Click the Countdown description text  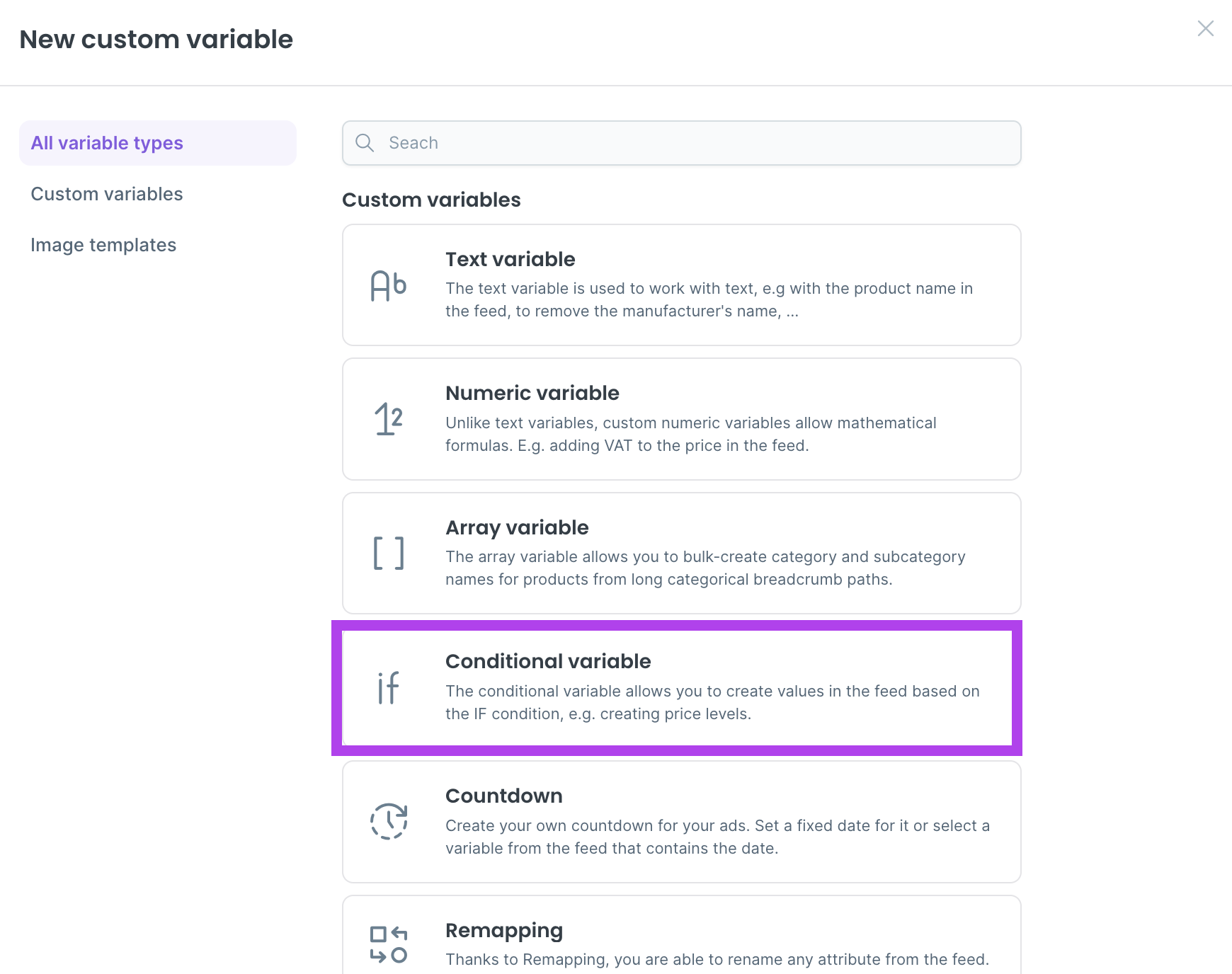pyautogui.click(x=717, y=837)
